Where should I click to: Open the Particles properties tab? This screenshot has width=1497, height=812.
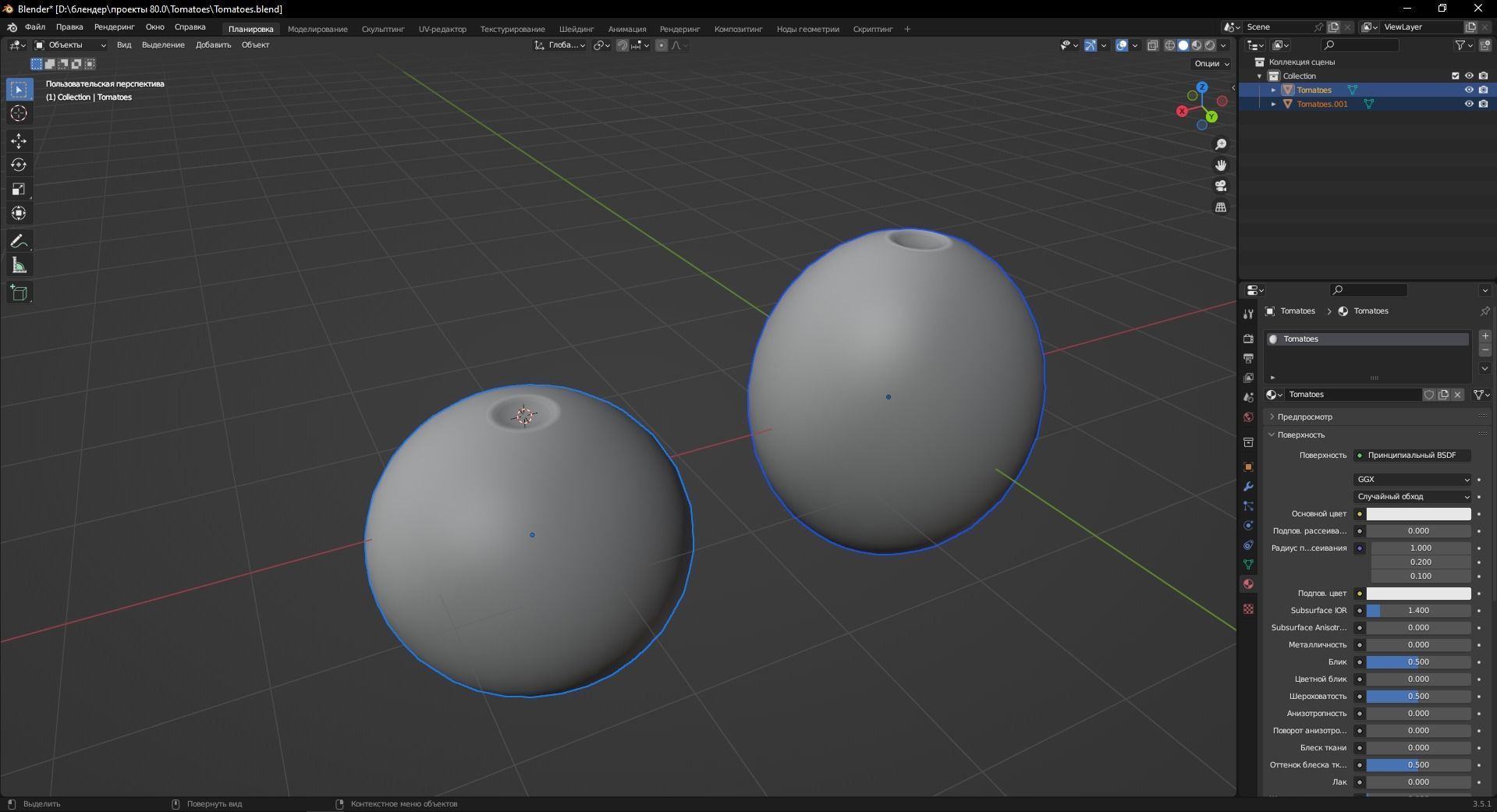click(1248, 506)
